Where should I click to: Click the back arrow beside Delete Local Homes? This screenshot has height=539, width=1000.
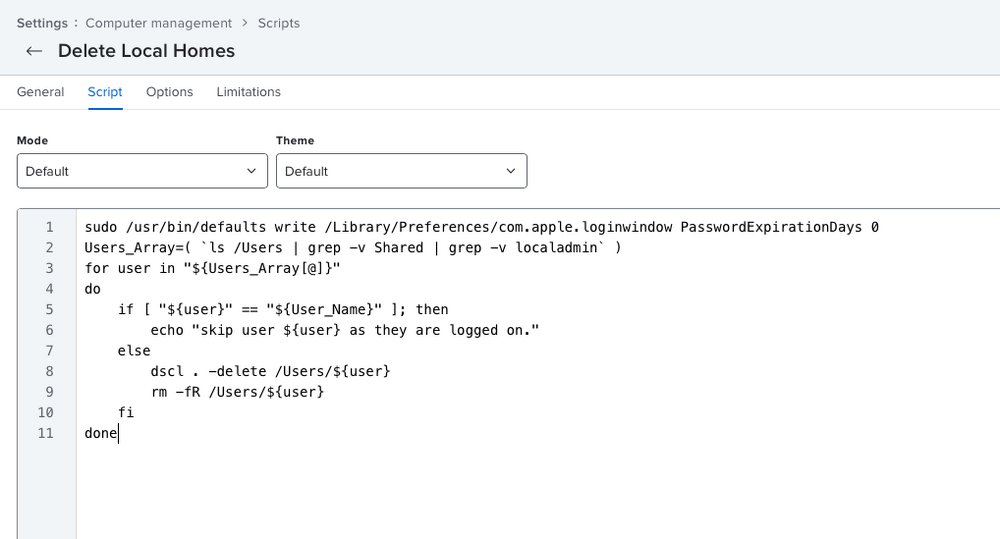(34, 51)
